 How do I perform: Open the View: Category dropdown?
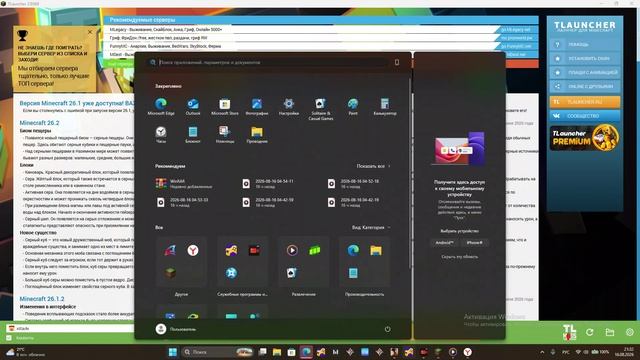click(371, 227)
